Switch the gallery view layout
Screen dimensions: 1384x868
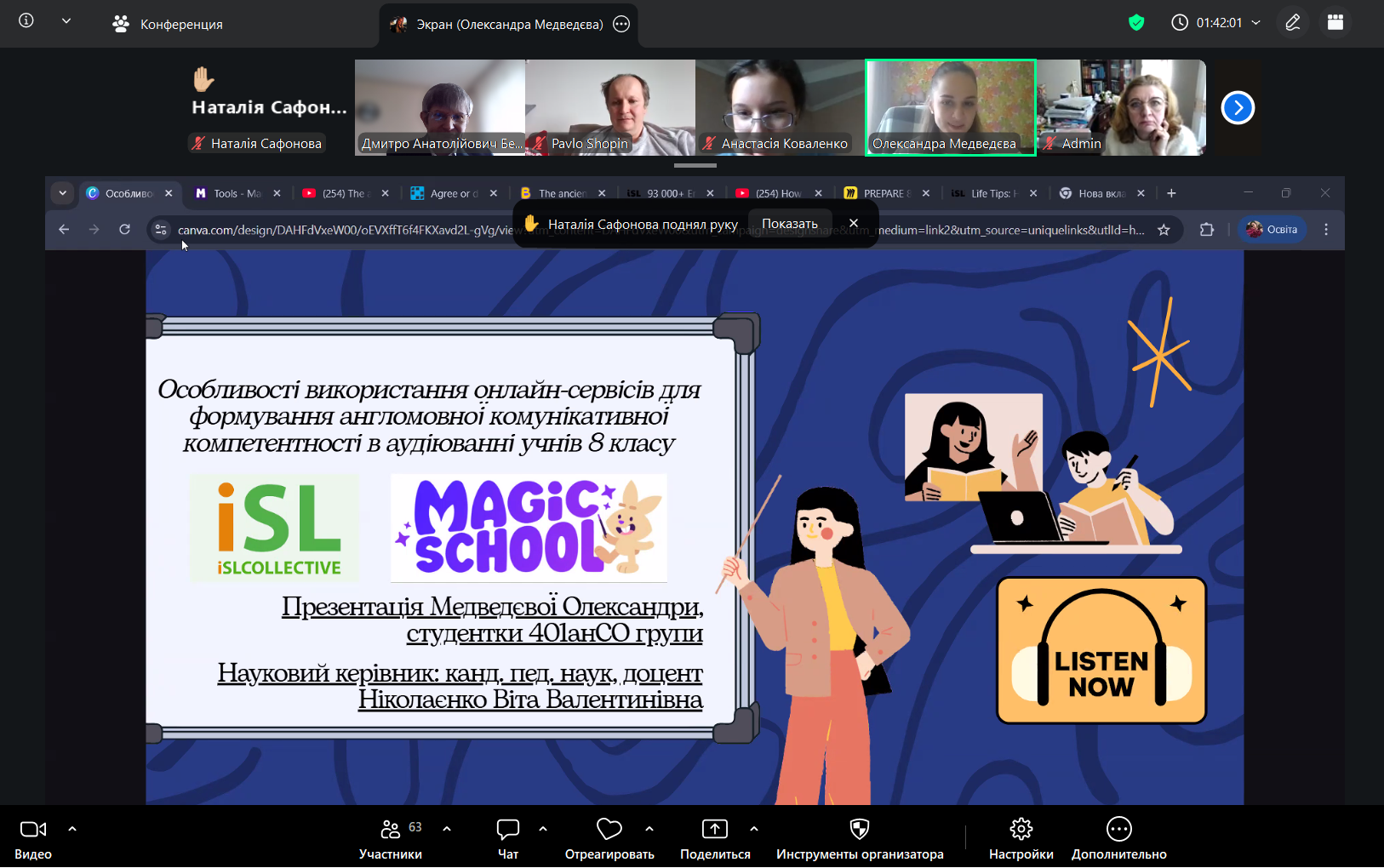point(1335,23)
